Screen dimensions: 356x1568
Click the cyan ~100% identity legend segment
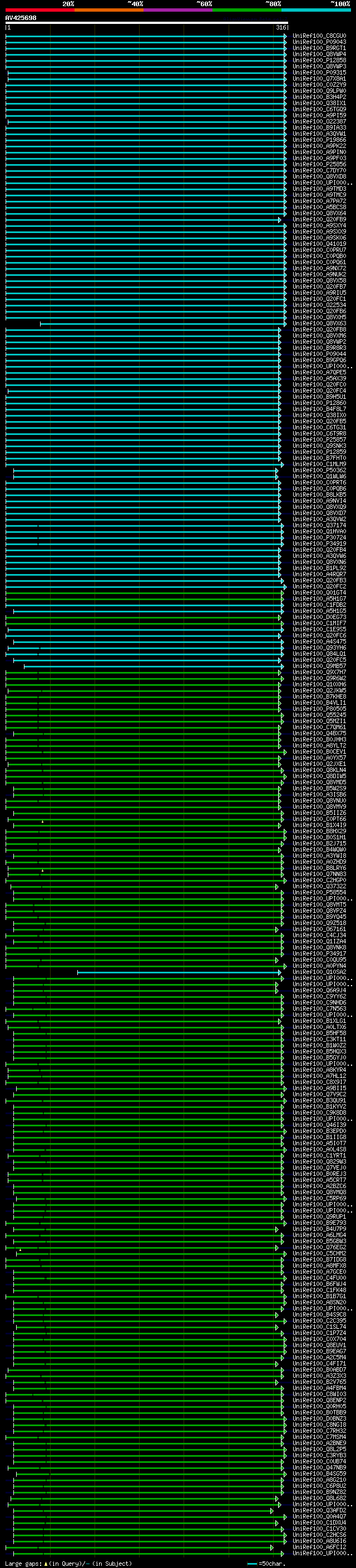coord(316,10)
